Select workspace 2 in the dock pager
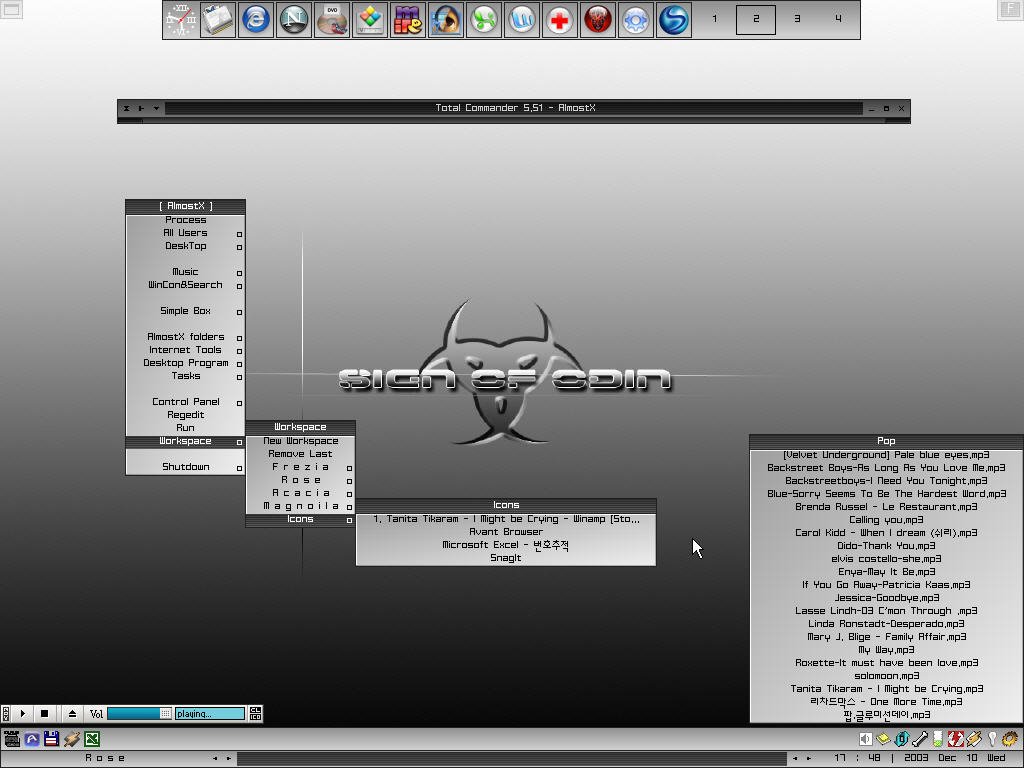 756,19
